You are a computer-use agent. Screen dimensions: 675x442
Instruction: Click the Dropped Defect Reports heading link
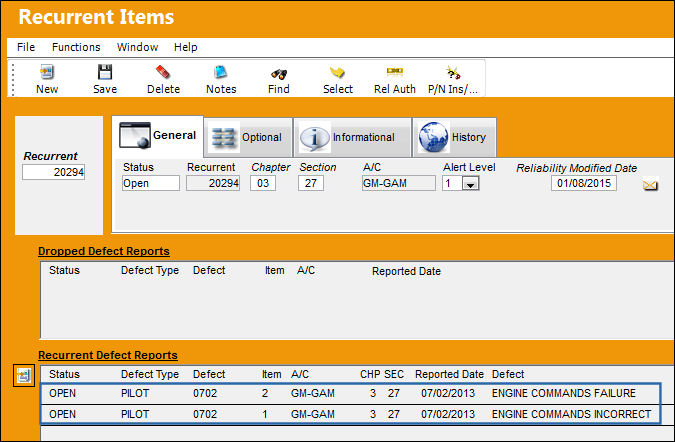[x=104, y=251]
